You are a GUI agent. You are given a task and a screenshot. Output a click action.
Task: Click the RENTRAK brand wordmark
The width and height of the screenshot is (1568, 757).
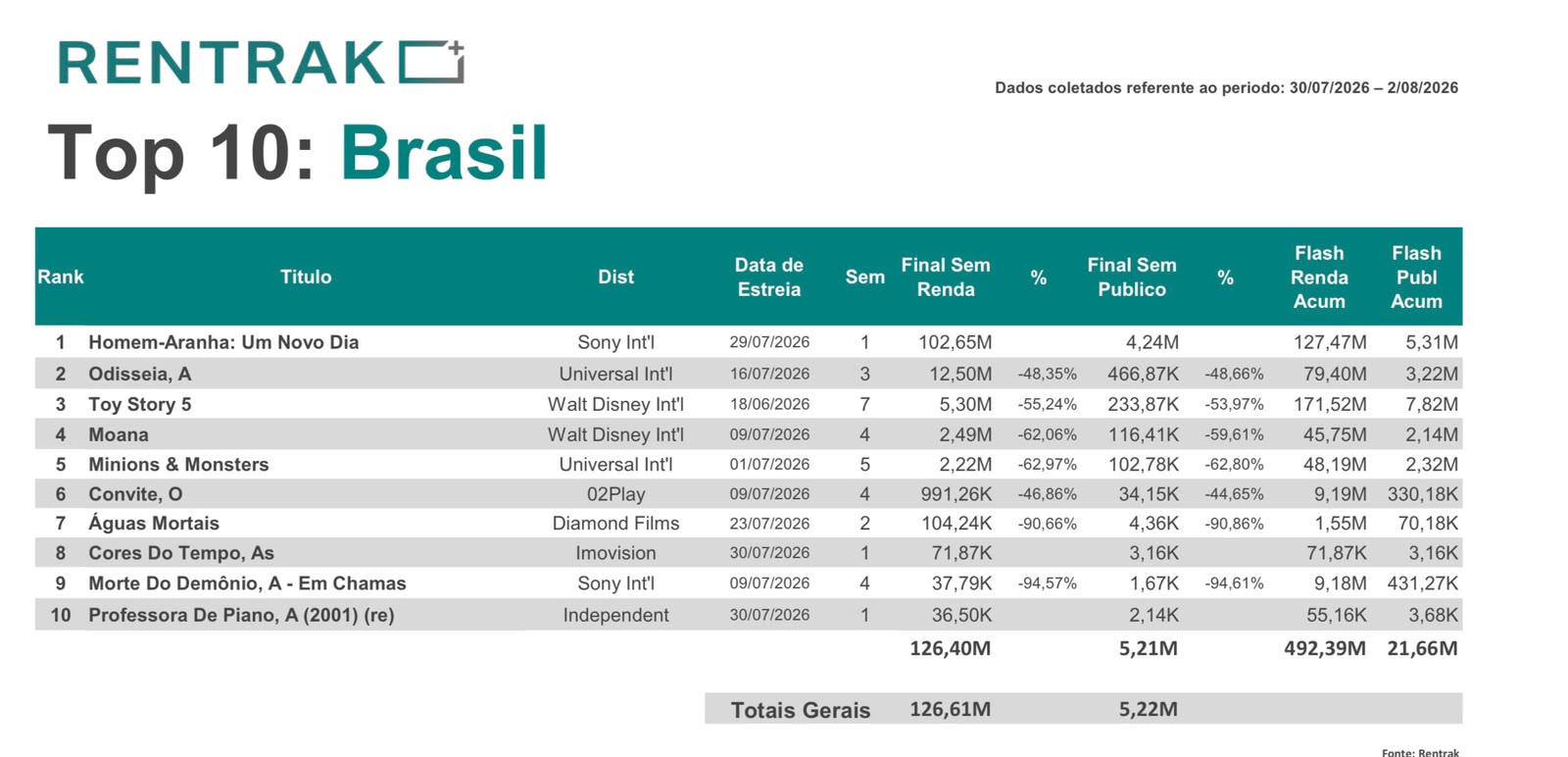[221, 64]
